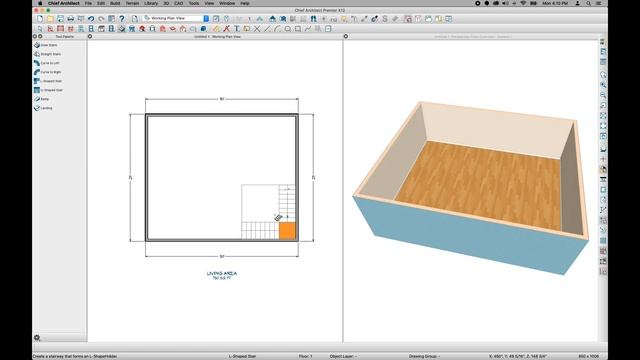Select the Arc CAD tool icon
This screenshot has height=360, width=640.
[277, 29]
